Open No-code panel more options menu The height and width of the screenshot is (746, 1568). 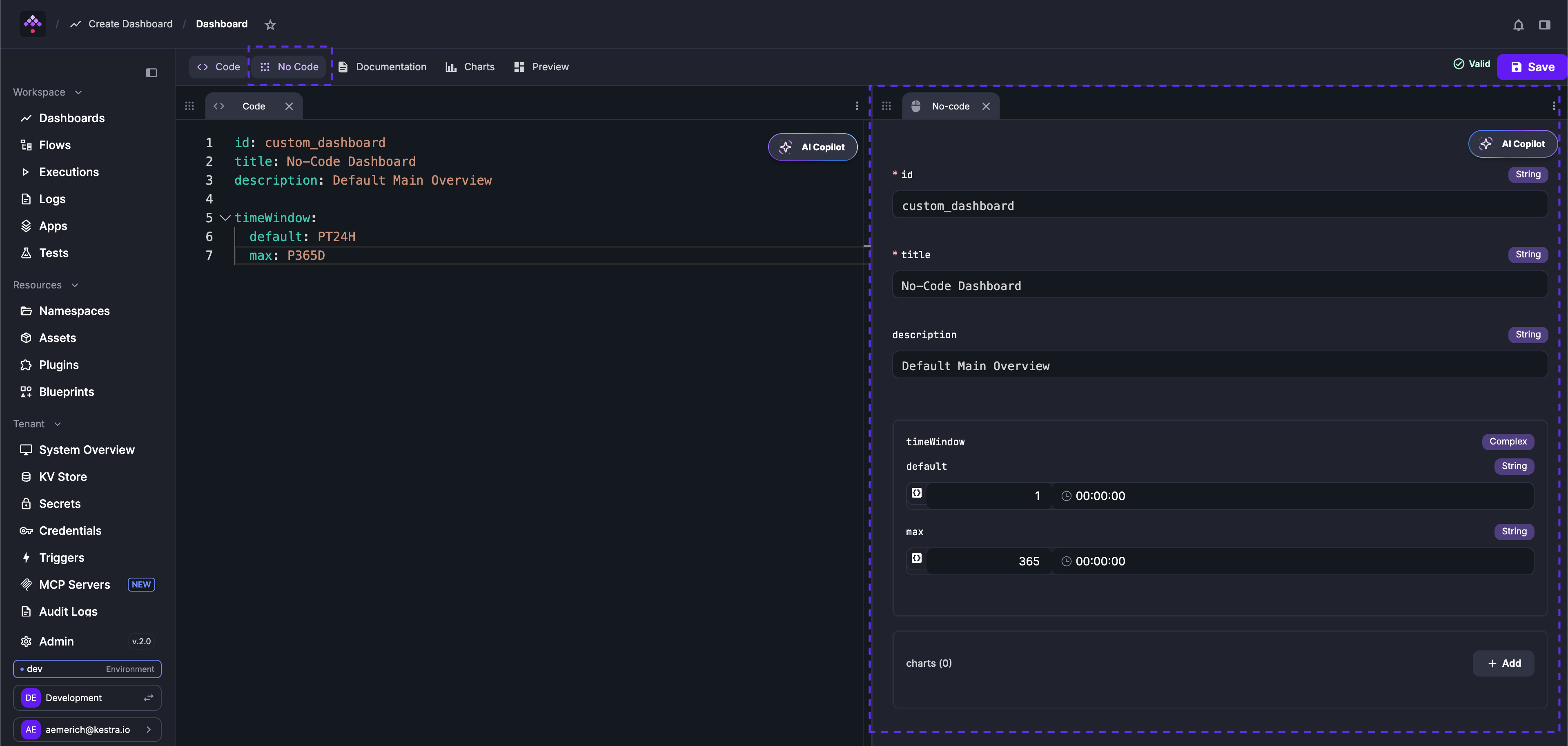point(1554,106)
